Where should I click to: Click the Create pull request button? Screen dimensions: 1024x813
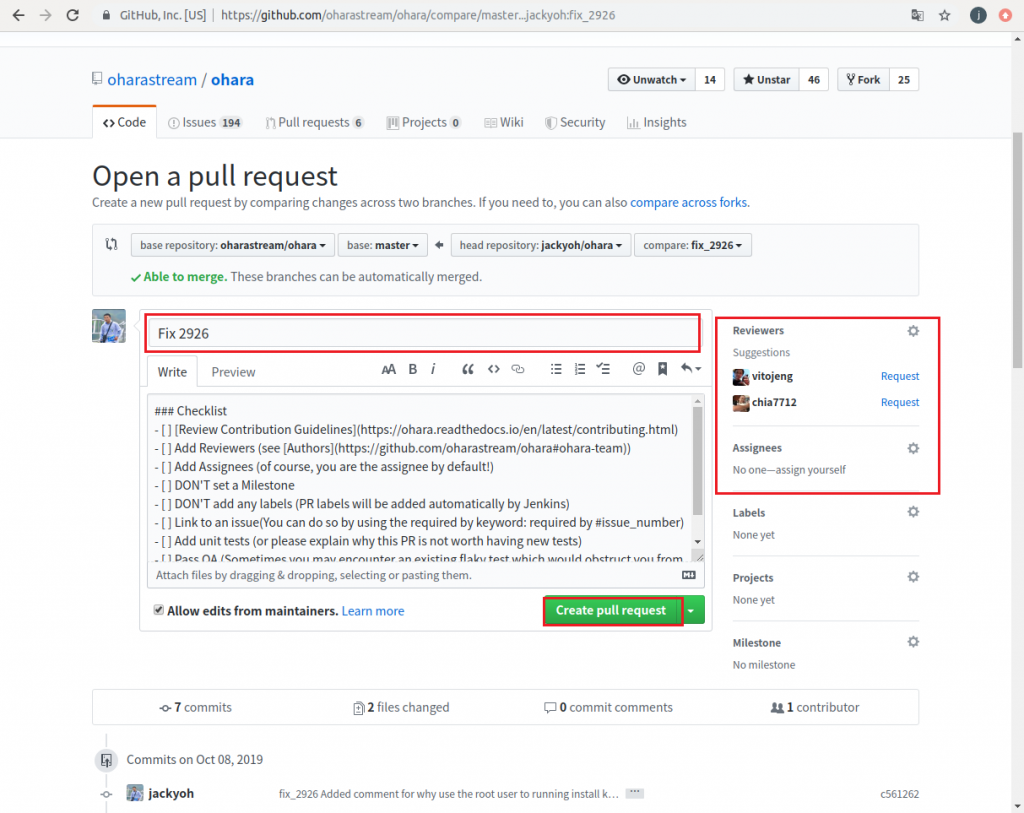[x=611, y=611]
